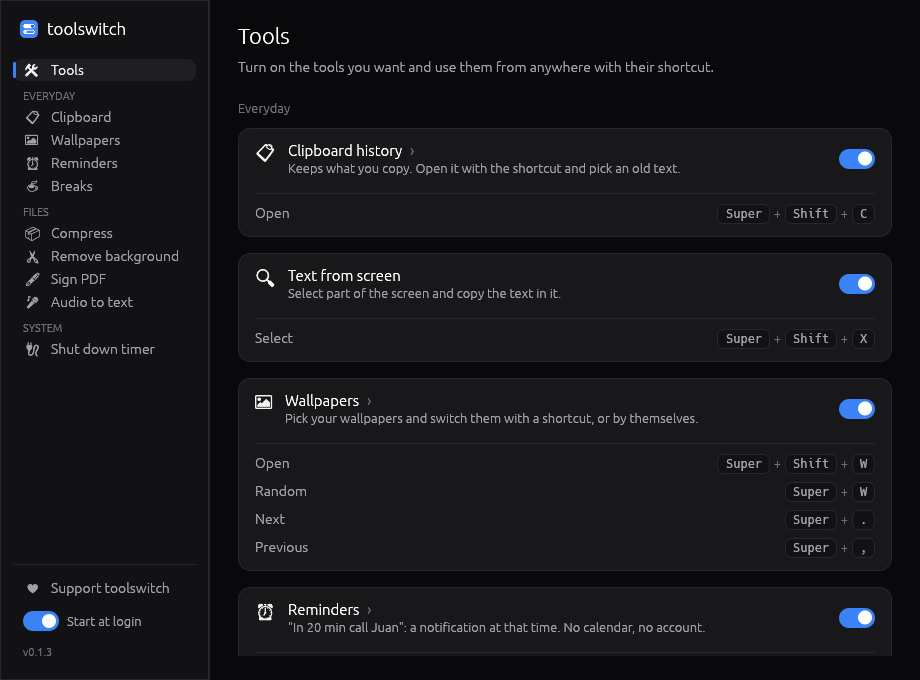This screenshot has height=680, width=920.
Task: Click the X key of Select shortcut
Action: tap(863, 339)
